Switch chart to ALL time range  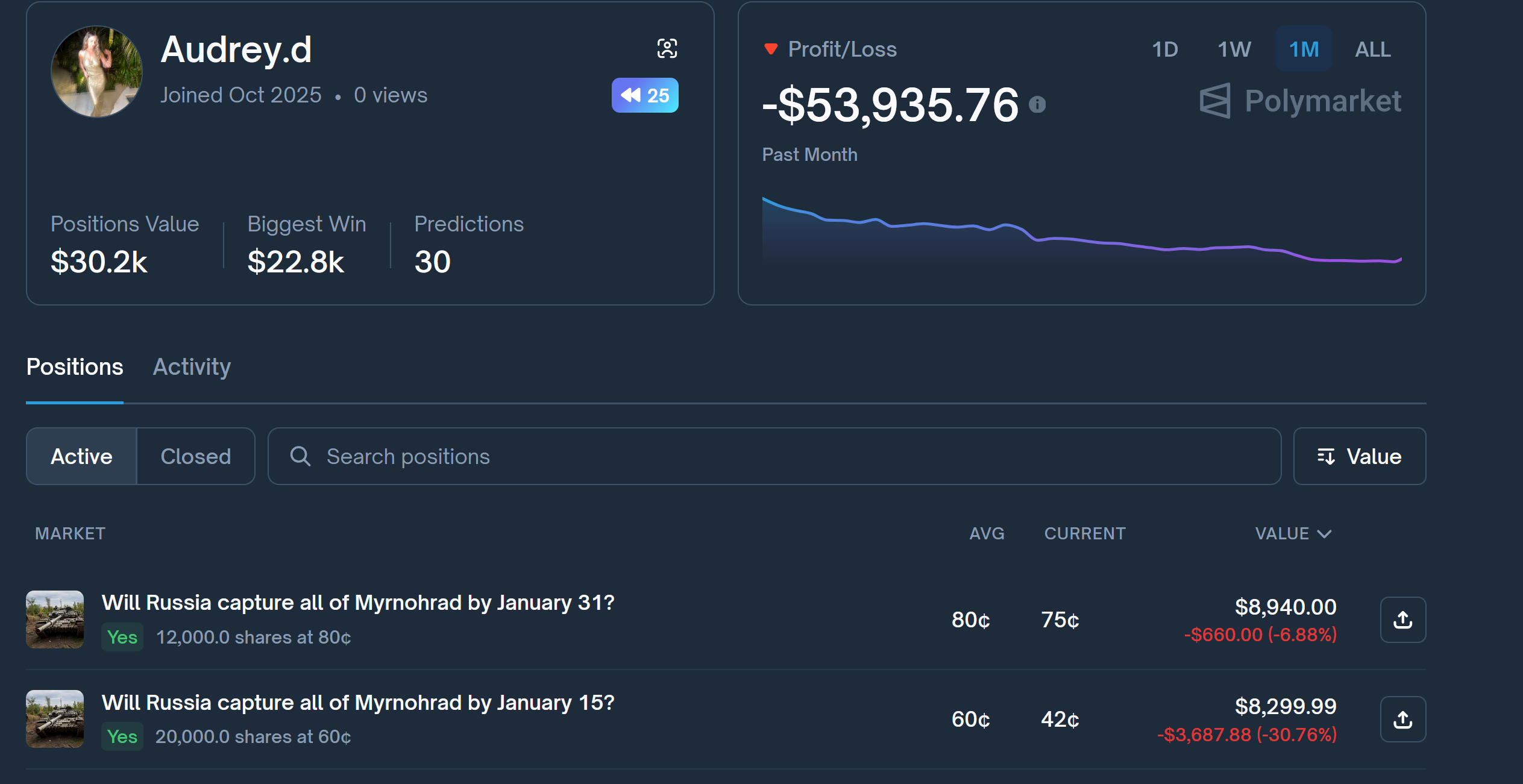[1372, 49]
